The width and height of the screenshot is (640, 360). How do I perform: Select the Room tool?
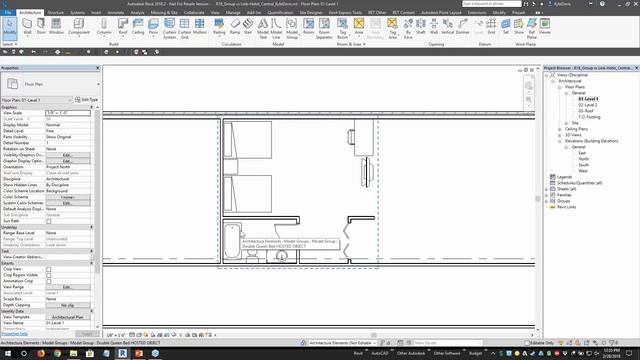[x=309, y=27]
